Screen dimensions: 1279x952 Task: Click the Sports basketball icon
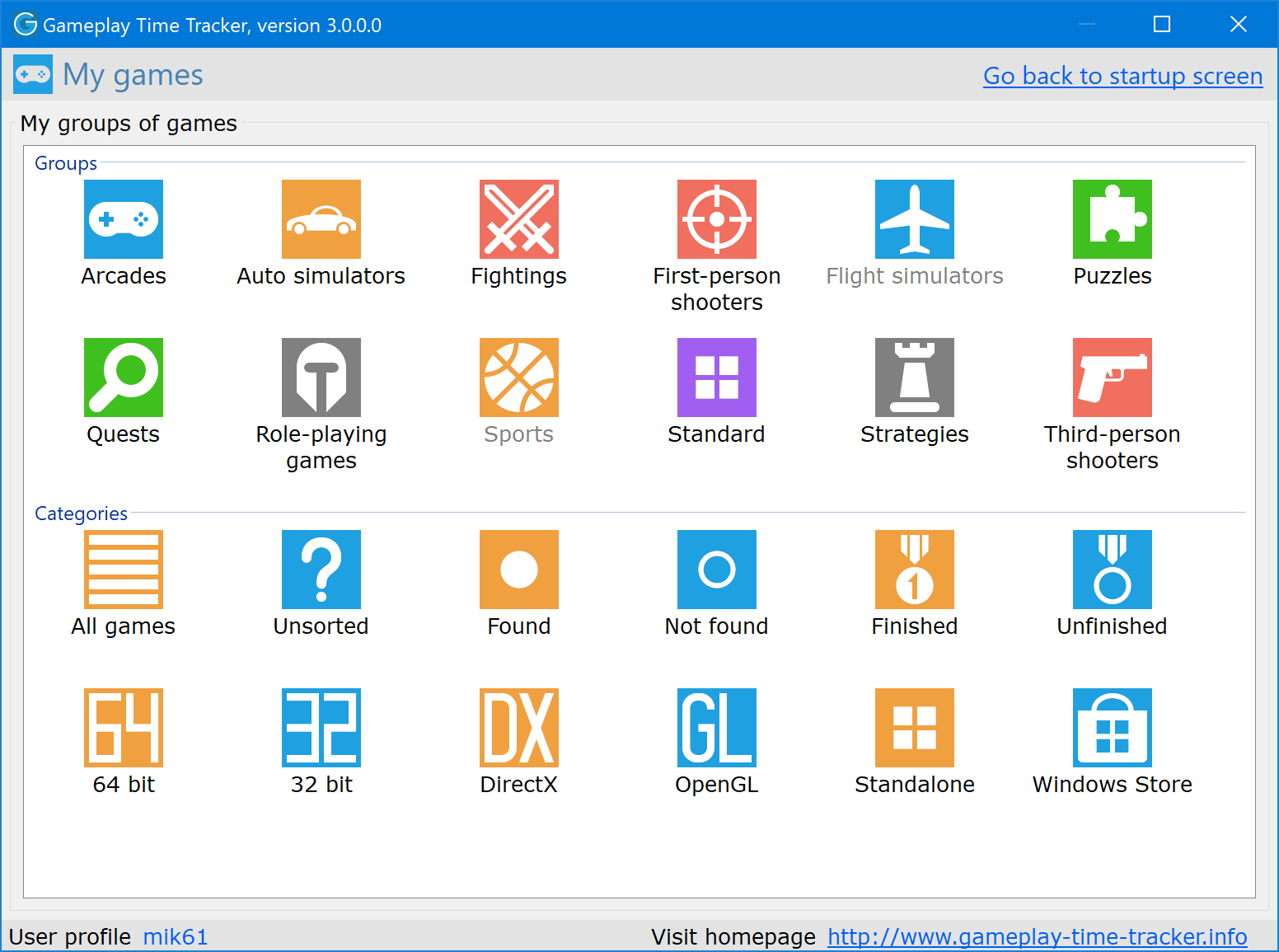tap(519, 378)
